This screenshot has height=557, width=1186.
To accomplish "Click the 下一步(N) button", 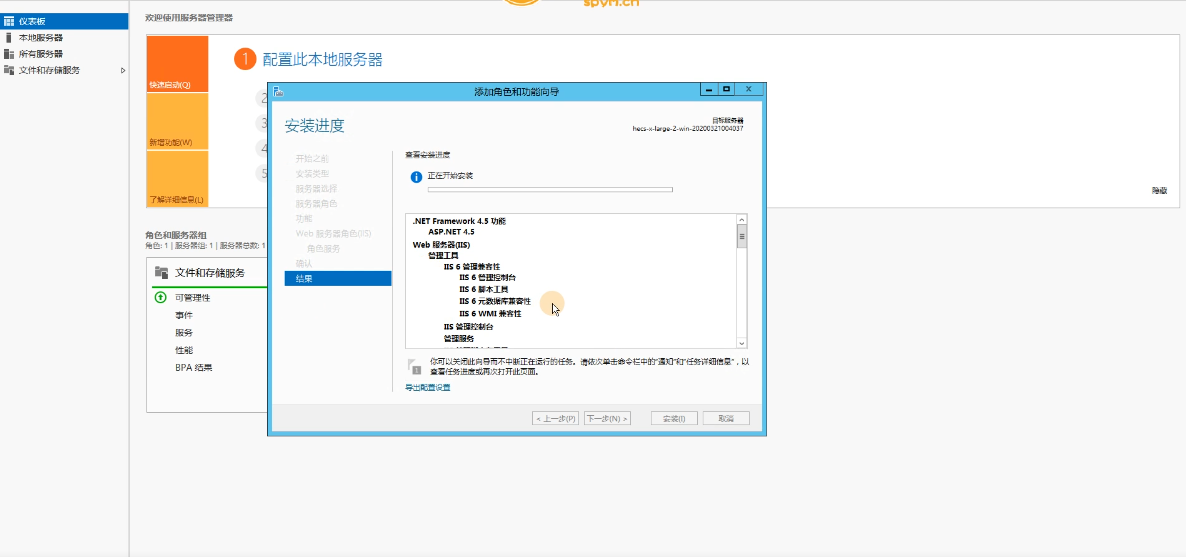I will 607,419.
